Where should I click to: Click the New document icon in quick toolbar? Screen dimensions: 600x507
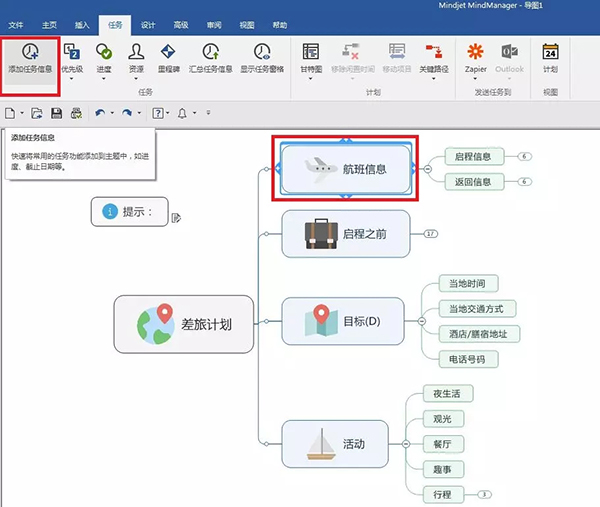[10, 113]
